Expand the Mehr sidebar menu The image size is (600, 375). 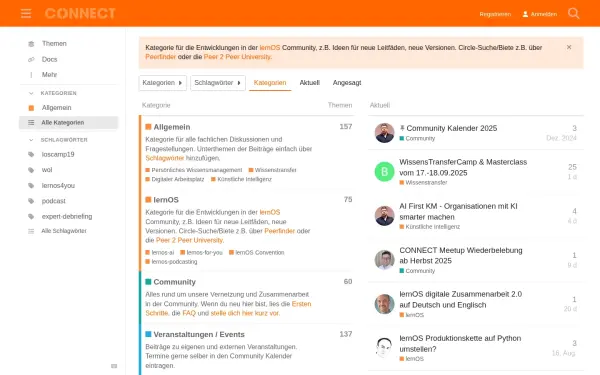[49, 75]
